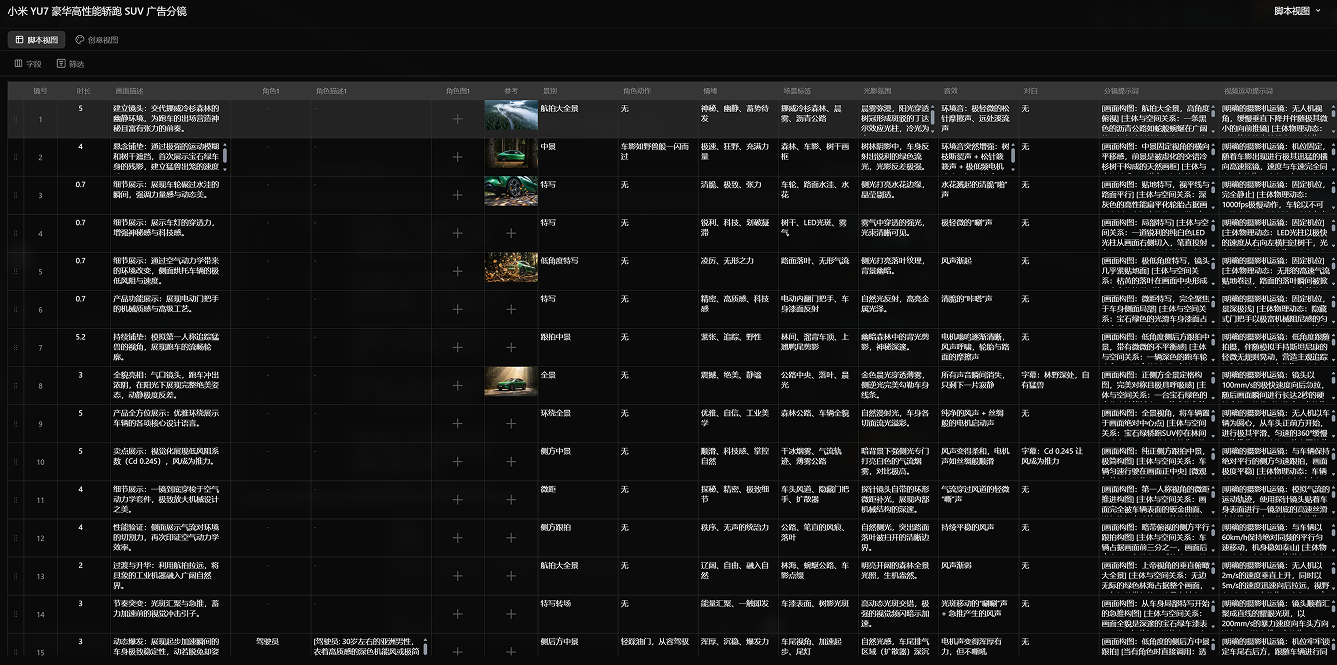This screenshot has width=1337, height=665.
Task: Select dialogue cell 字幕：林野深处，自有猛兽
Action: click(x=1058, y=385)
